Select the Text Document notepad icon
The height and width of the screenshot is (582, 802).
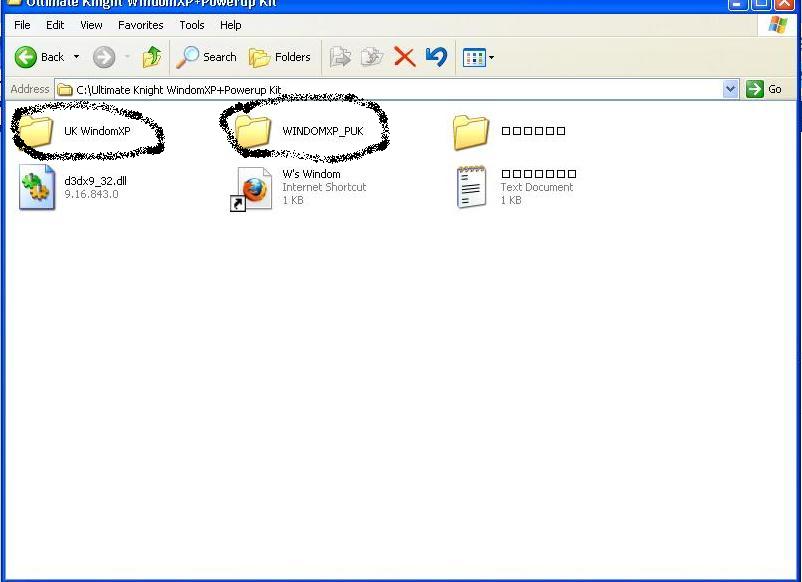pyautogui.click(x=471, y=187)
